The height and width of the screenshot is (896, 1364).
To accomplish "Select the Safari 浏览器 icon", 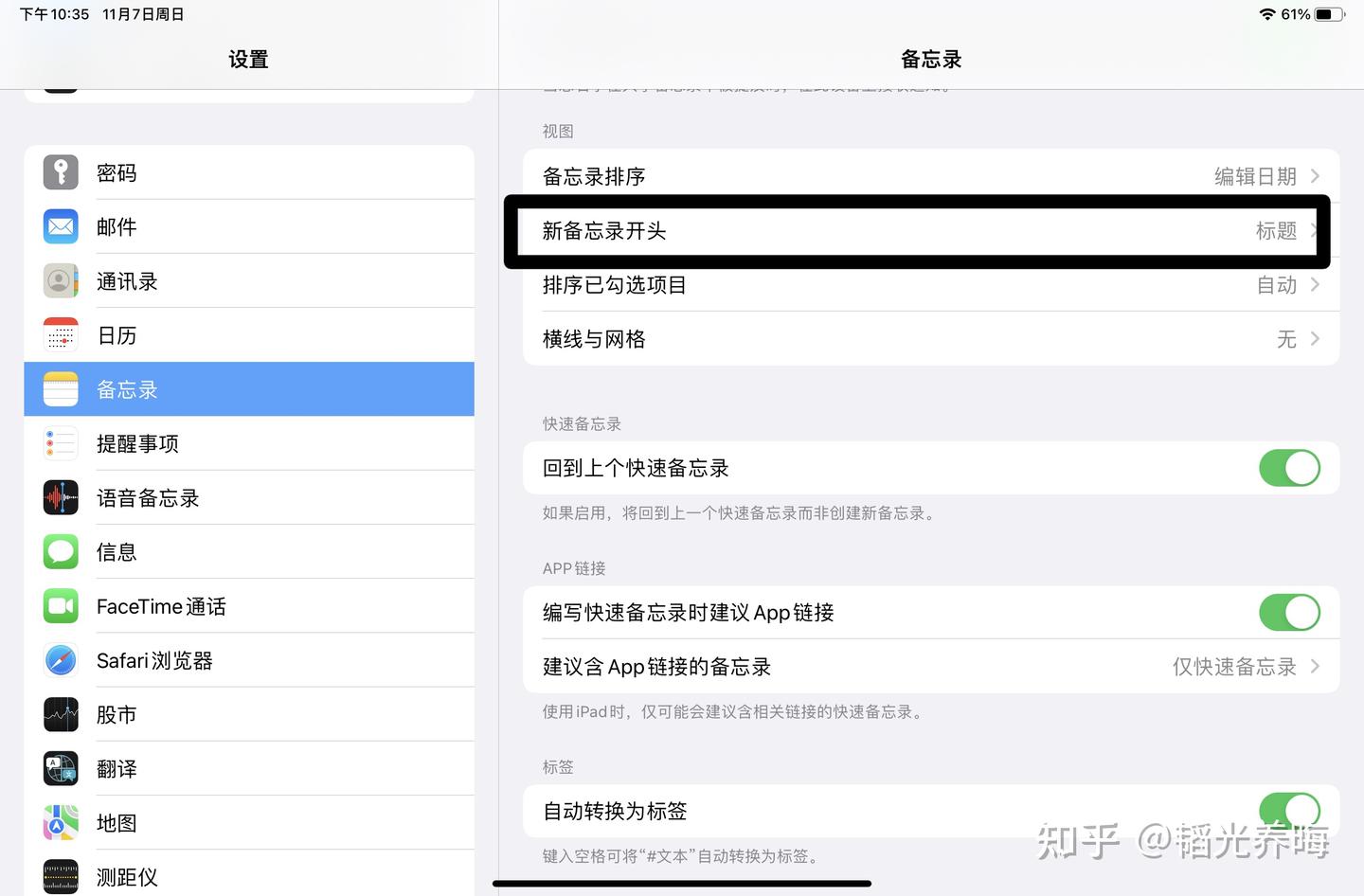I will 61,659.
